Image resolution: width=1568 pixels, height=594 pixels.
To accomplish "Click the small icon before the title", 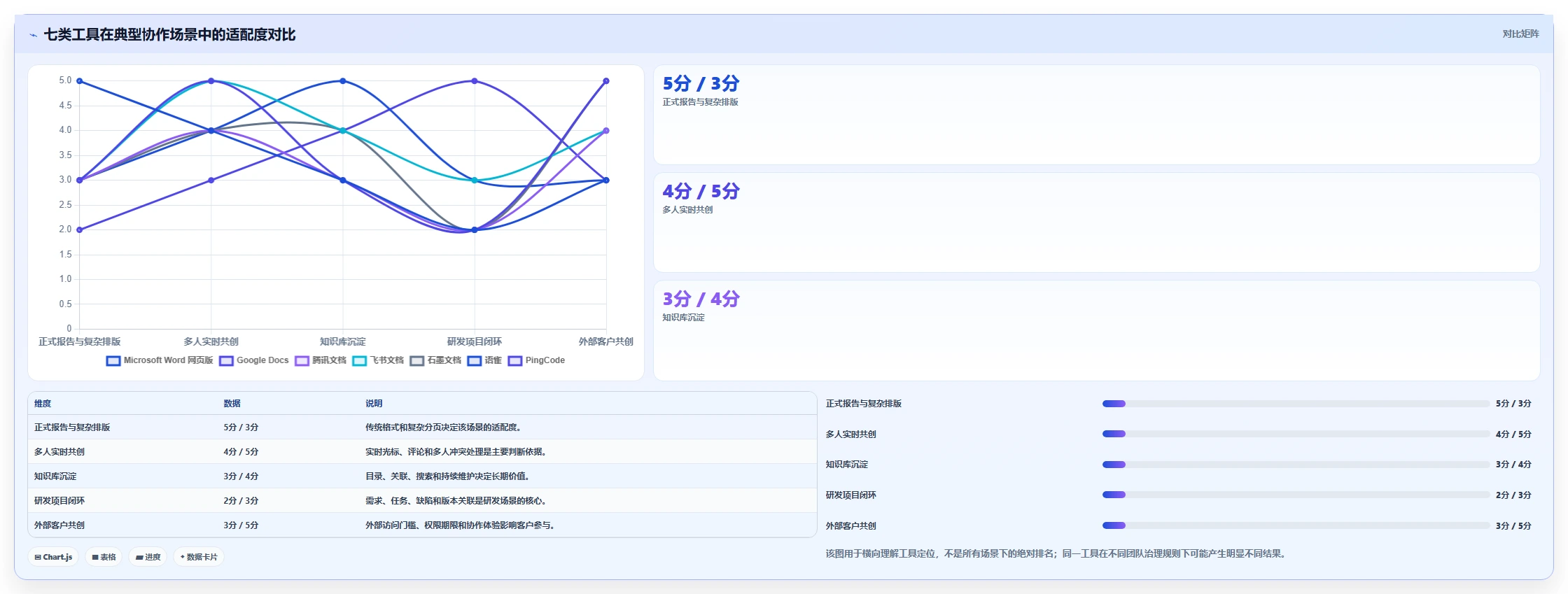I will [33, 35].
